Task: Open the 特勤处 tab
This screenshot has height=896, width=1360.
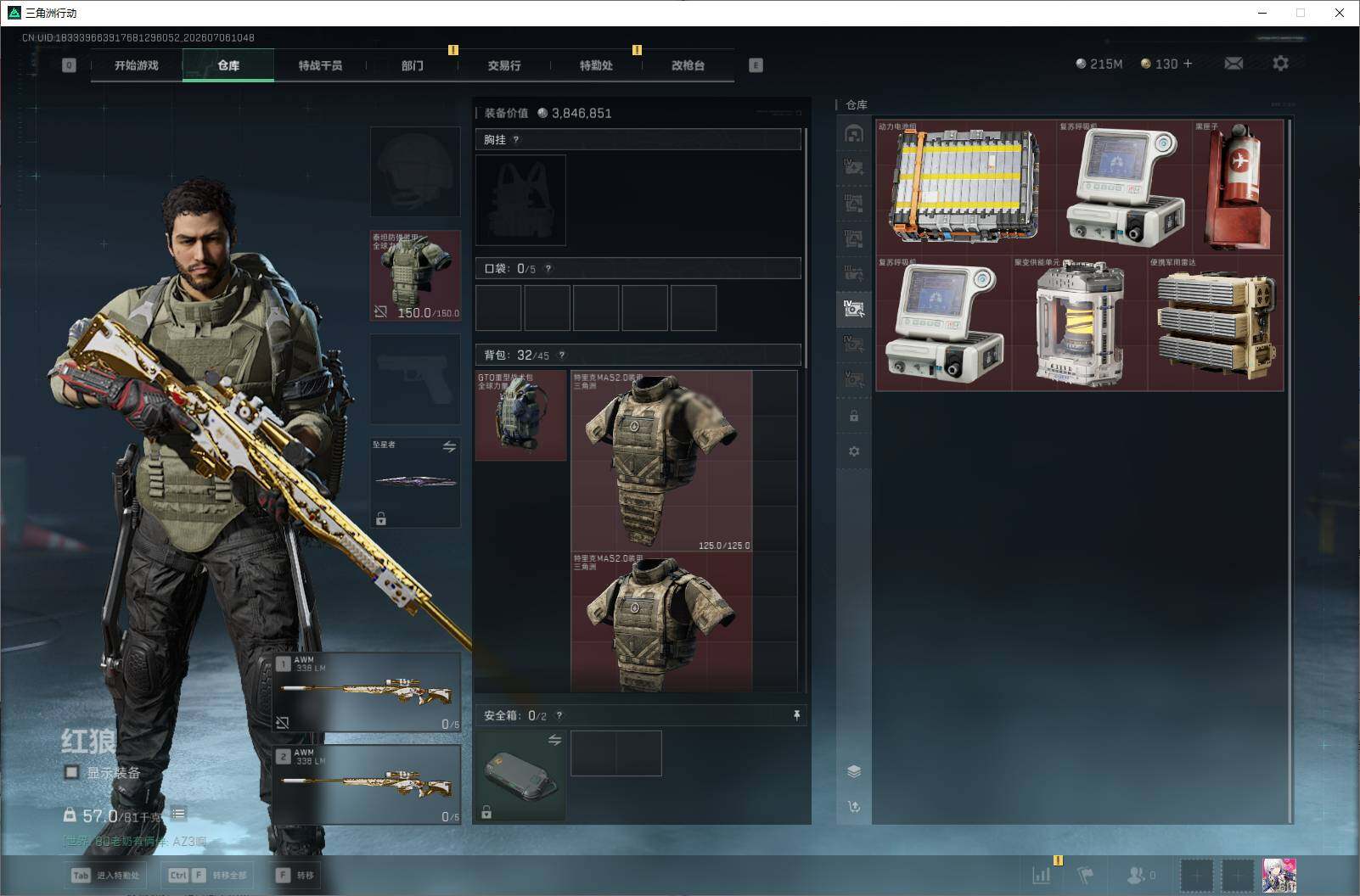Action: (596, 65)
